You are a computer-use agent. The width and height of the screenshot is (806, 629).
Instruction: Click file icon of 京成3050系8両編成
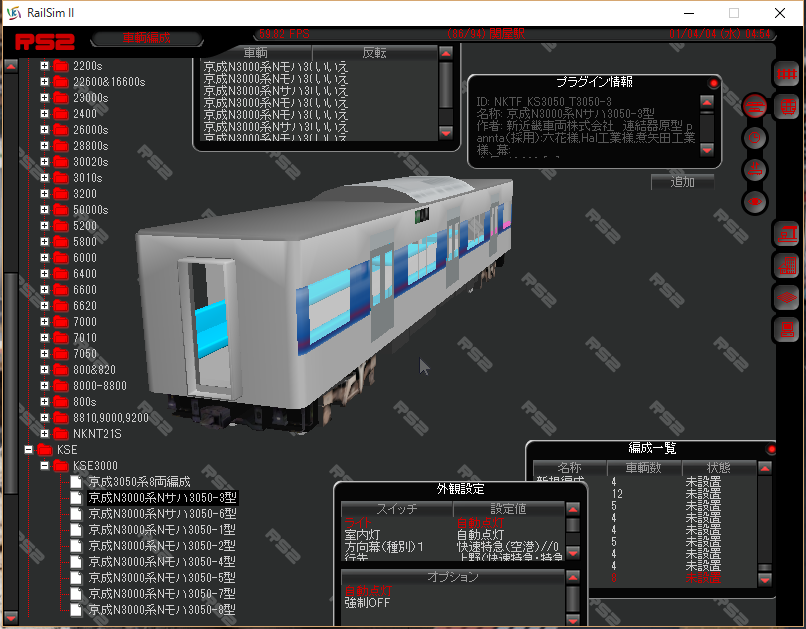coord(76,482)
